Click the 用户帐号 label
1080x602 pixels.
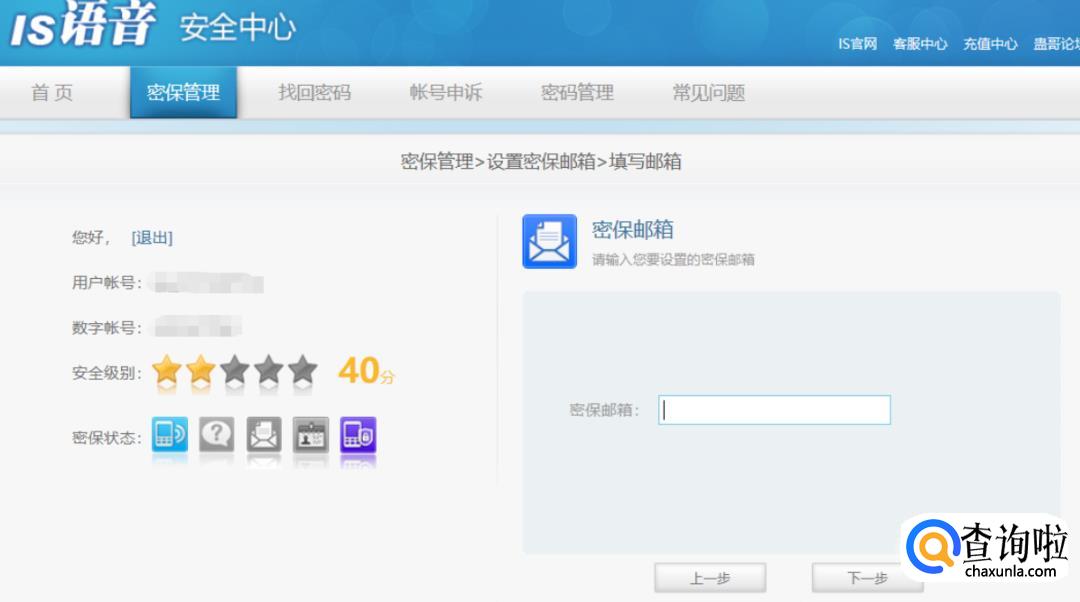[107, 282]
